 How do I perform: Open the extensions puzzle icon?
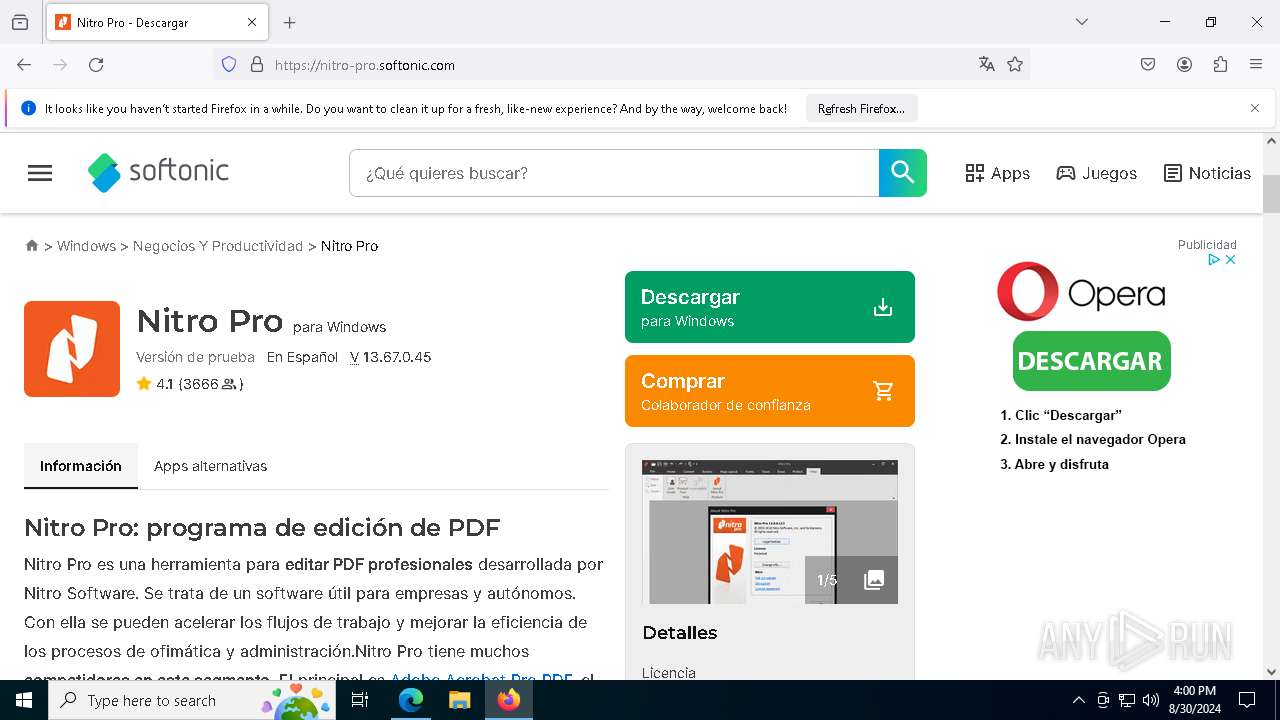click(1220, 65)
